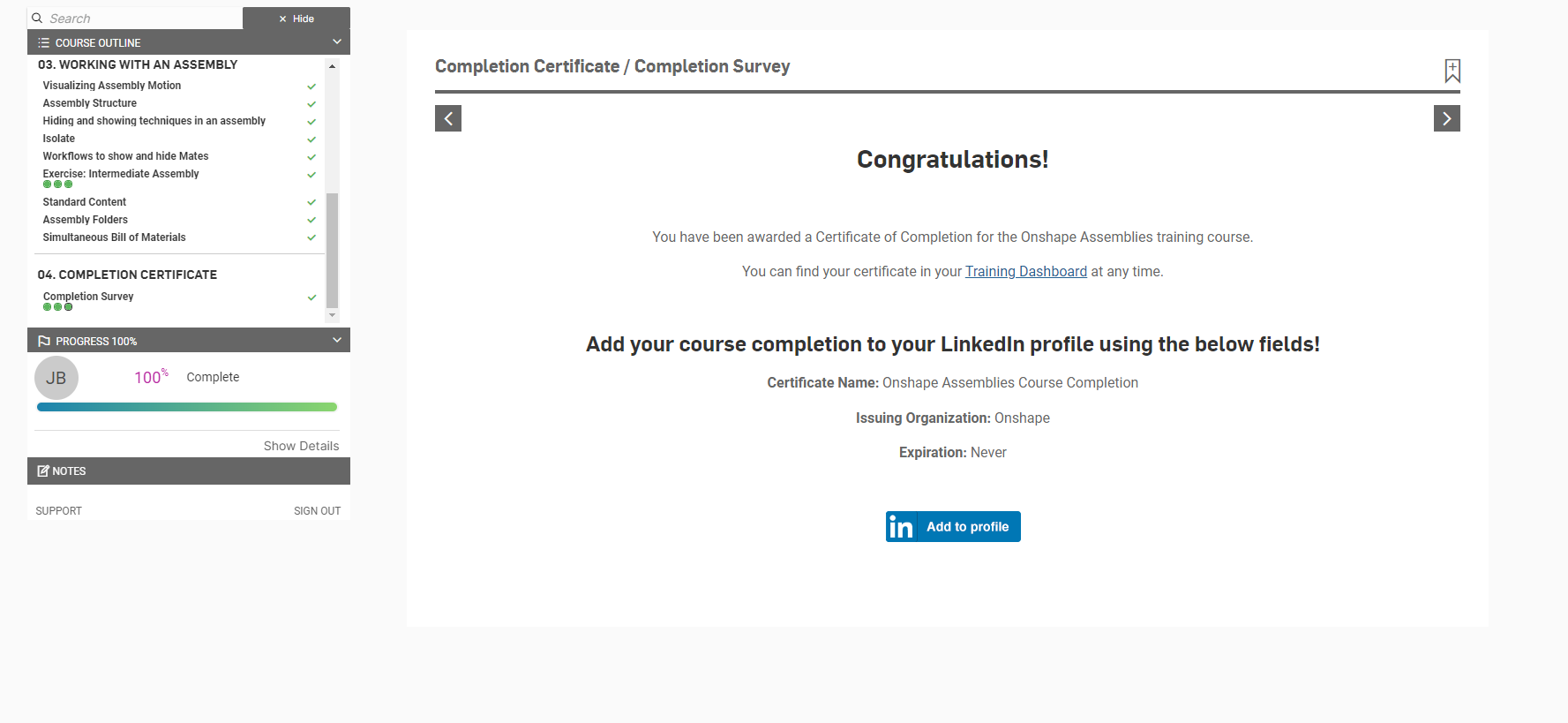Viewport: 1568px width, 723px height.
Task: Click the course outline scrollbar thumb
Action: pos(332,251)
